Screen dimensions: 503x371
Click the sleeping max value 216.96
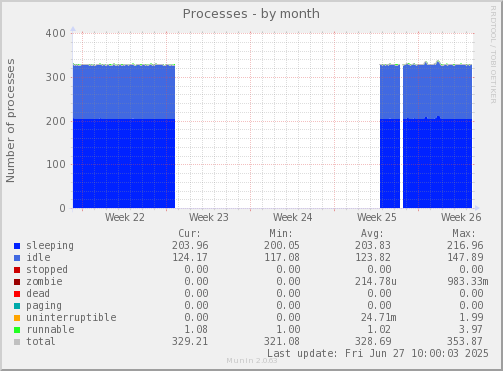(465, 246)
